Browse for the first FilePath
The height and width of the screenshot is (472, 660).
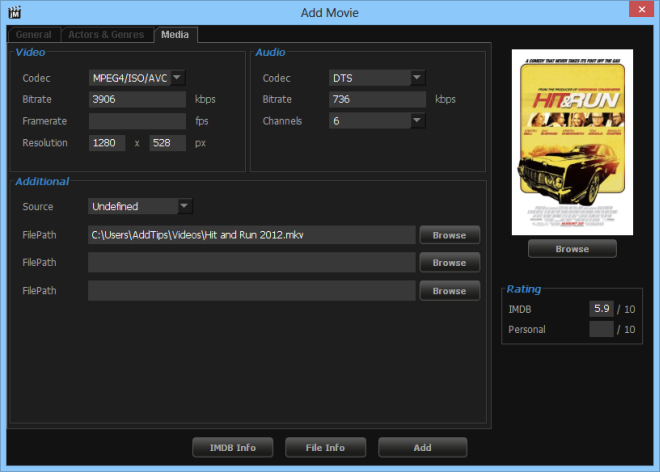point(450,235)
